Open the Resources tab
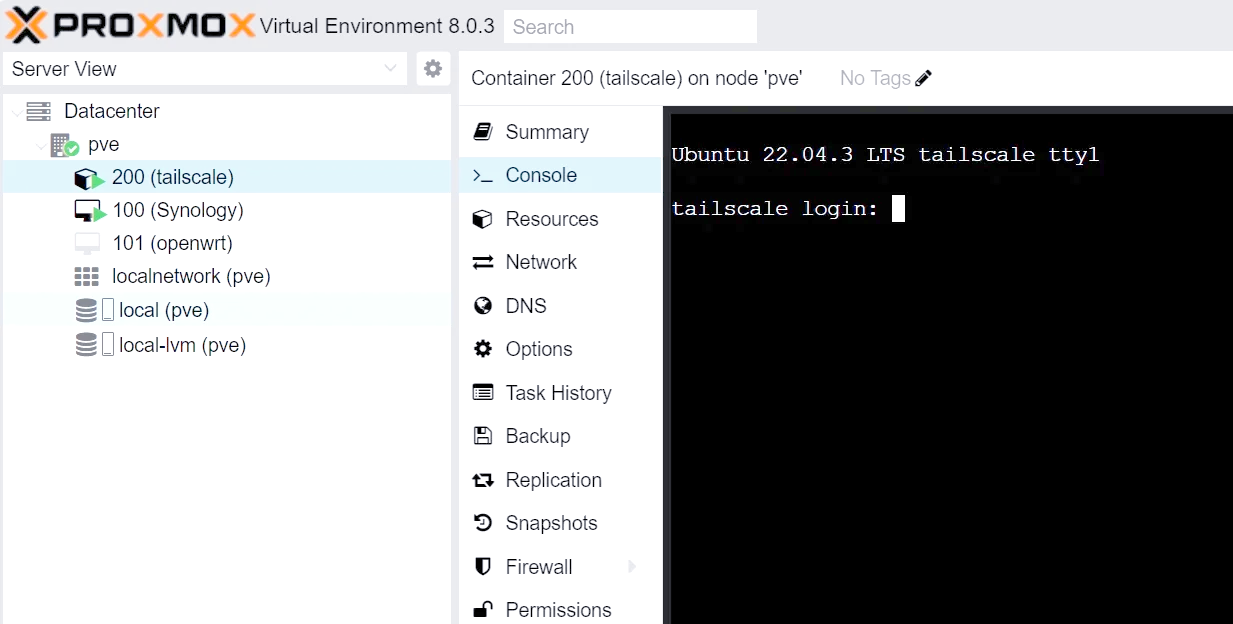1233x624 pixels. click(x=560, y=219)
